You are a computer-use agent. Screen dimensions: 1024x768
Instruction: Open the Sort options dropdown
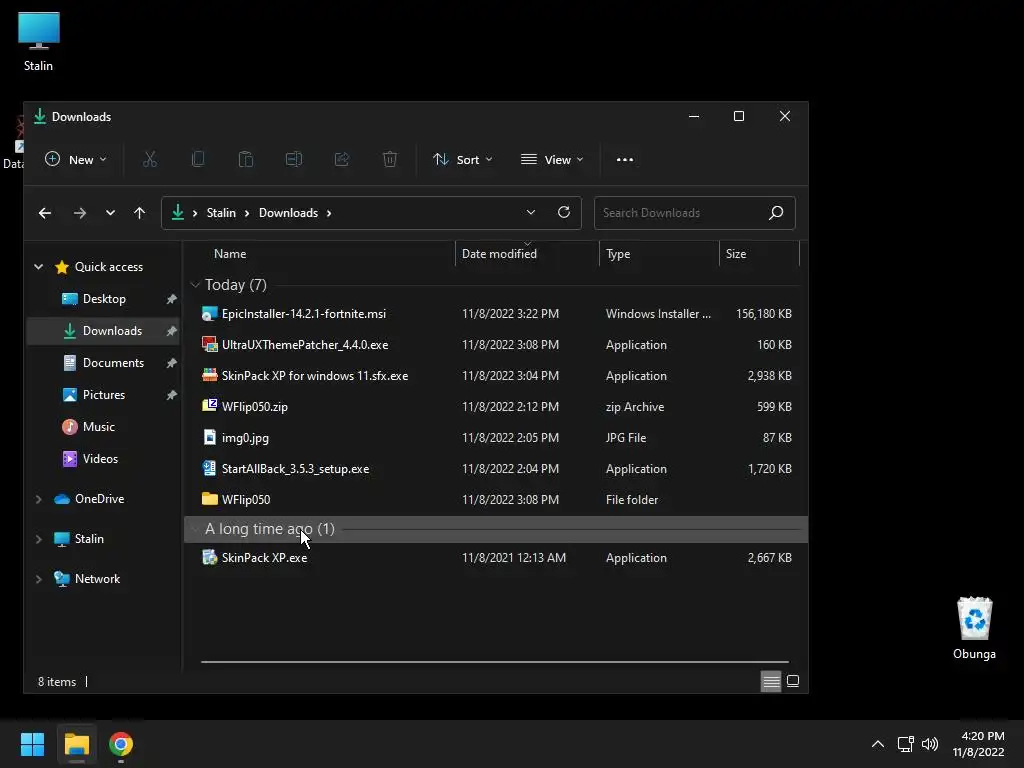[462, 159]
